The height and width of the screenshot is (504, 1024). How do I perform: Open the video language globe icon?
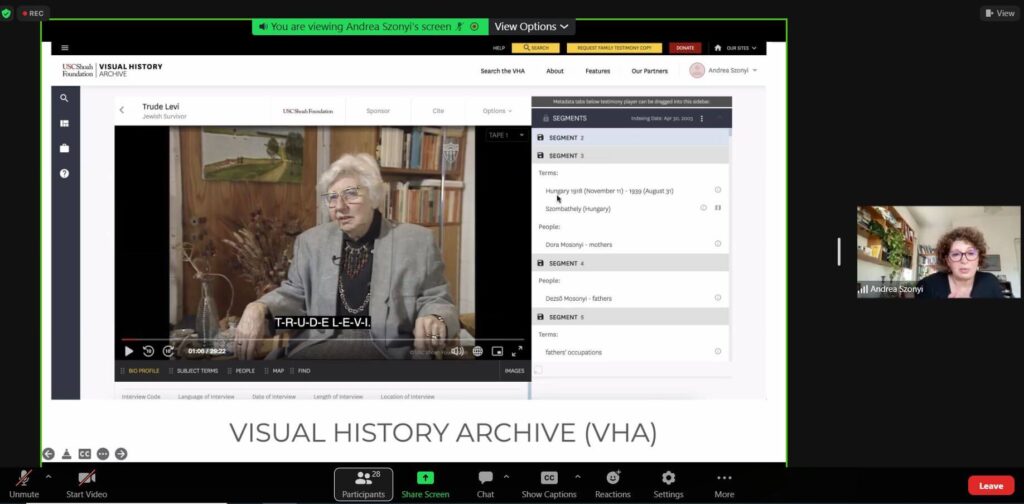coord(477,351)
